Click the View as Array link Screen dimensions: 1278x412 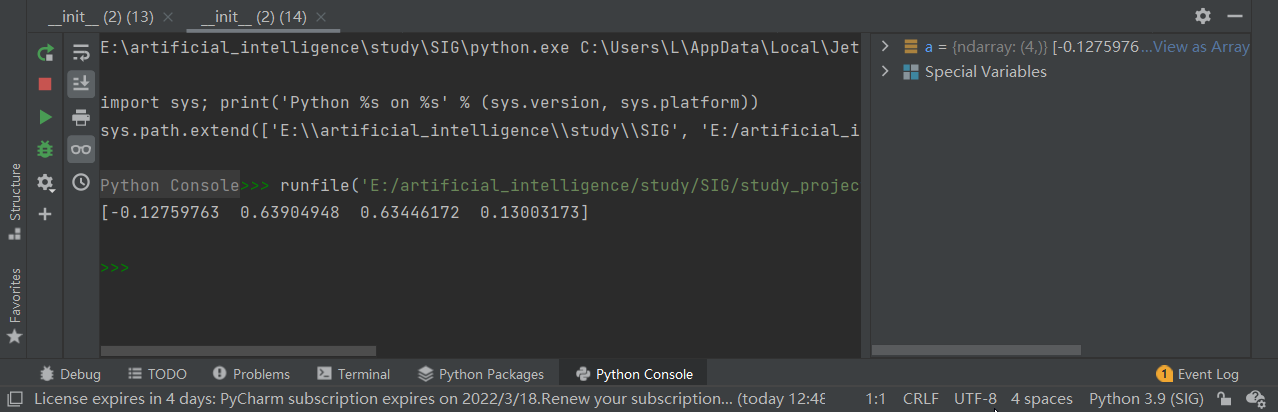click(1201, 46)
